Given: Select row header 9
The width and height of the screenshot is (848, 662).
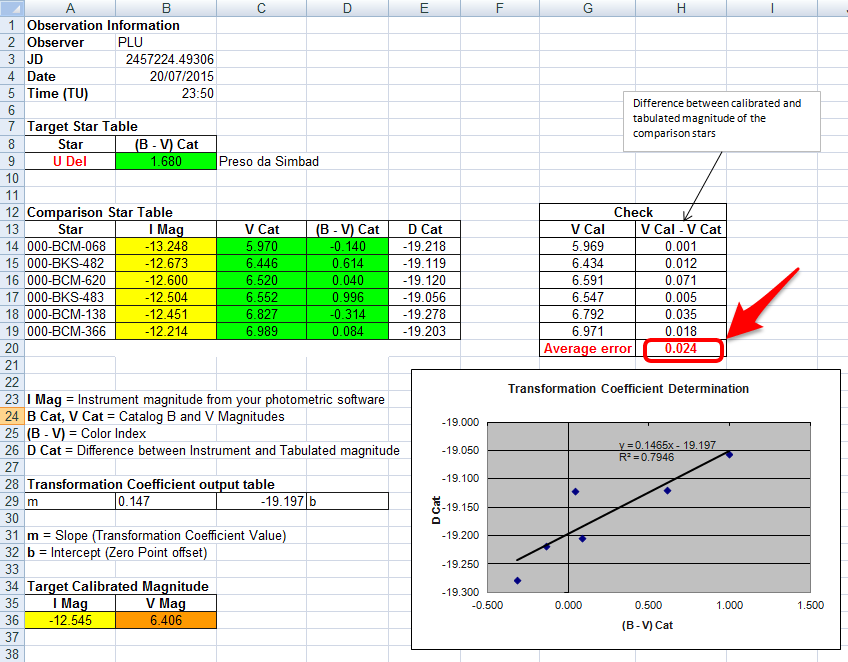Looking at the screenshot, I should (10, 161).
